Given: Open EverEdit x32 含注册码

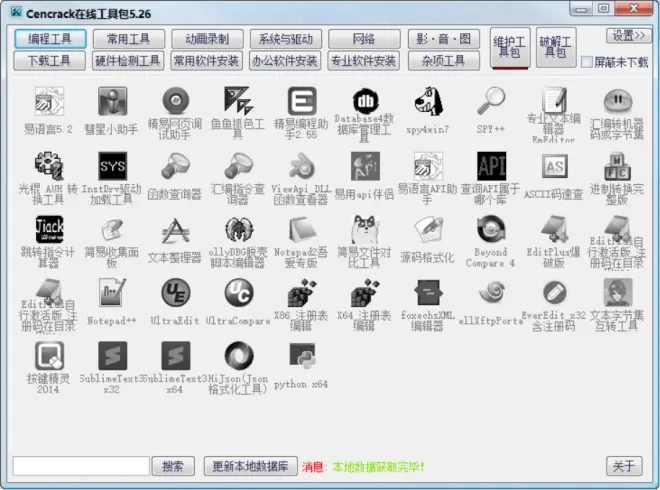Looking at the screenshot, I should (554, 293).
